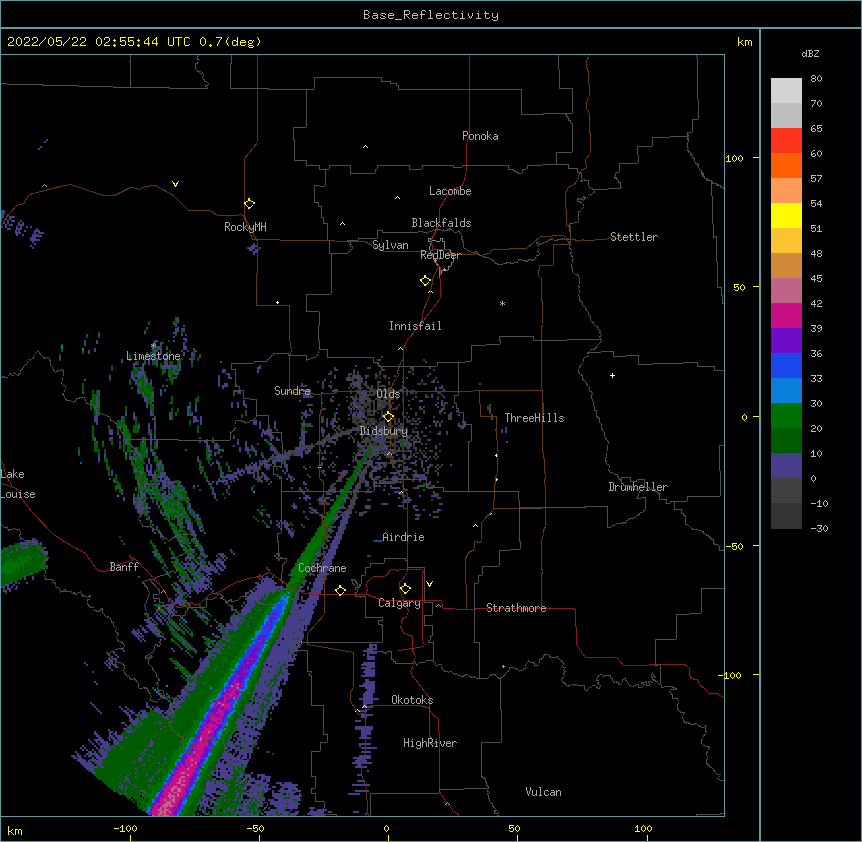Click the yellow radar marker near RockyMH
Viewport: 862px width, 842px height.
[249, 204]
